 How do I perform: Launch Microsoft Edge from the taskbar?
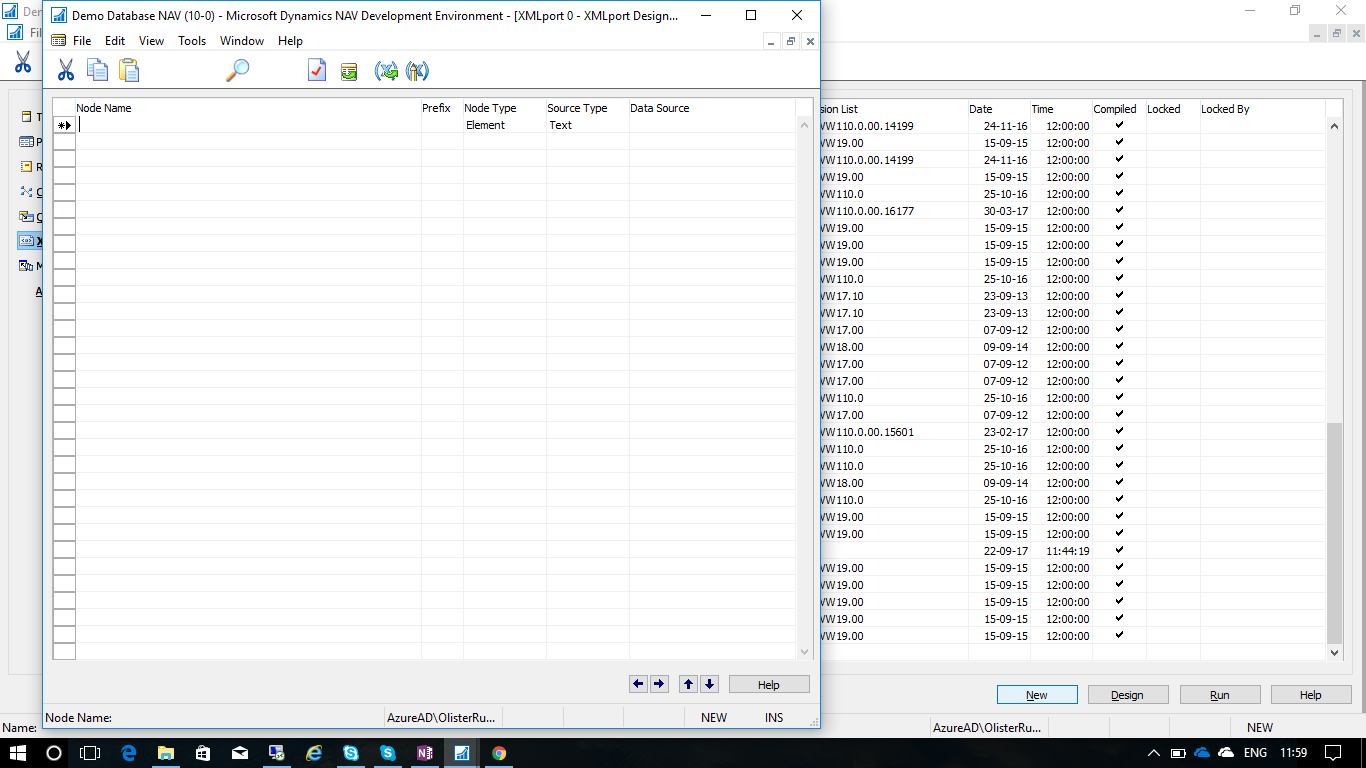tap(129, 753)
